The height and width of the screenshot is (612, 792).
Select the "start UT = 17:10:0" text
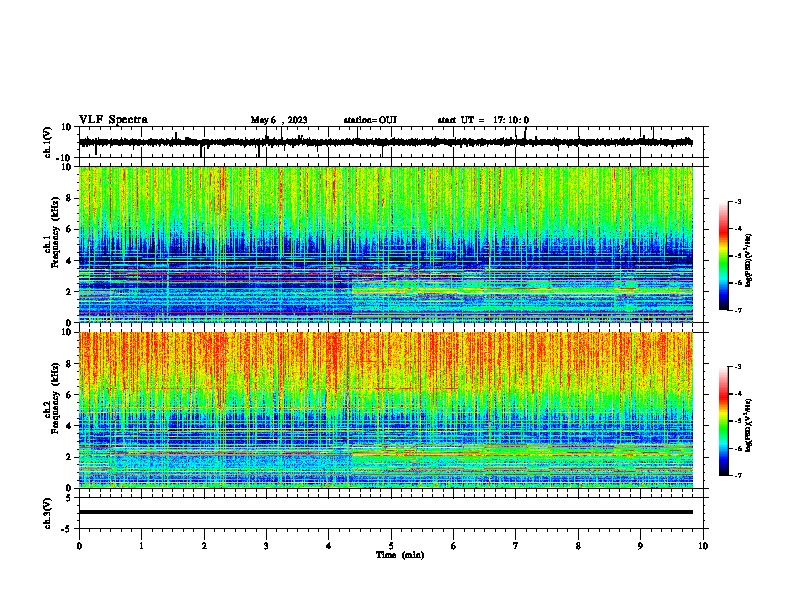[483, 120]
